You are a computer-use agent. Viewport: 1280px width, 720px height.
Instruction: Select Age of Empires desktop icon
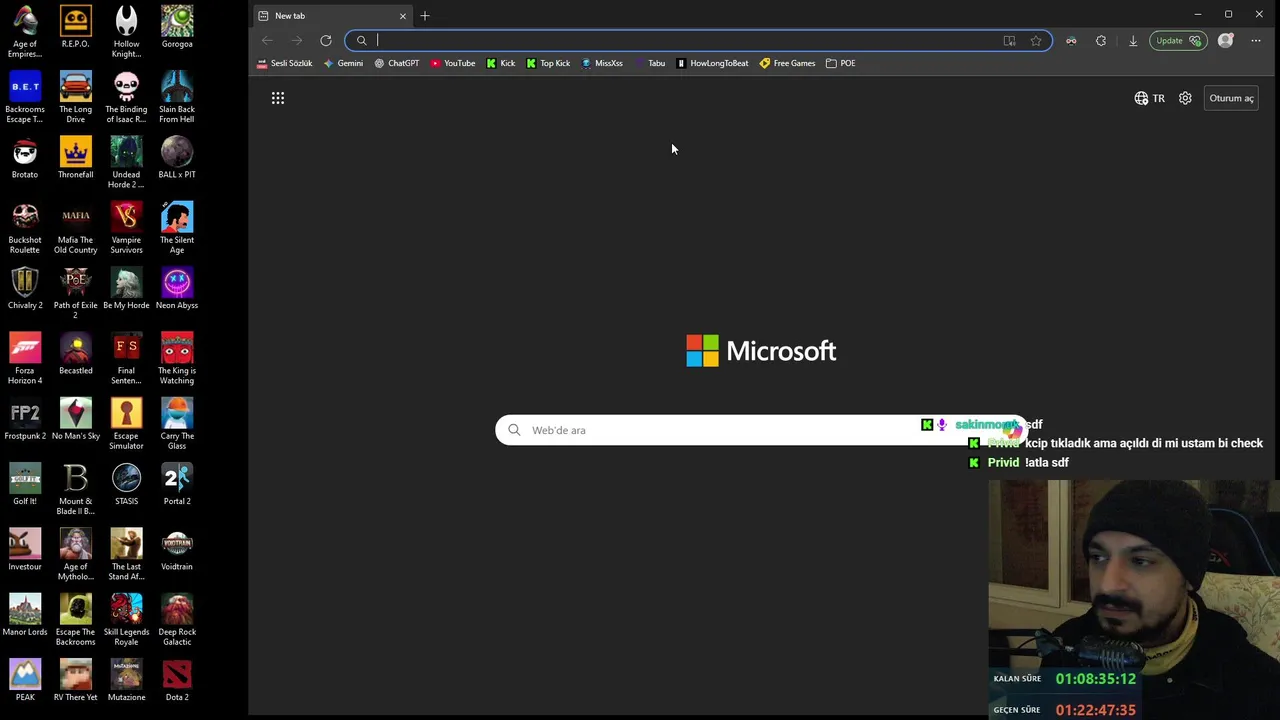point(25,31)
